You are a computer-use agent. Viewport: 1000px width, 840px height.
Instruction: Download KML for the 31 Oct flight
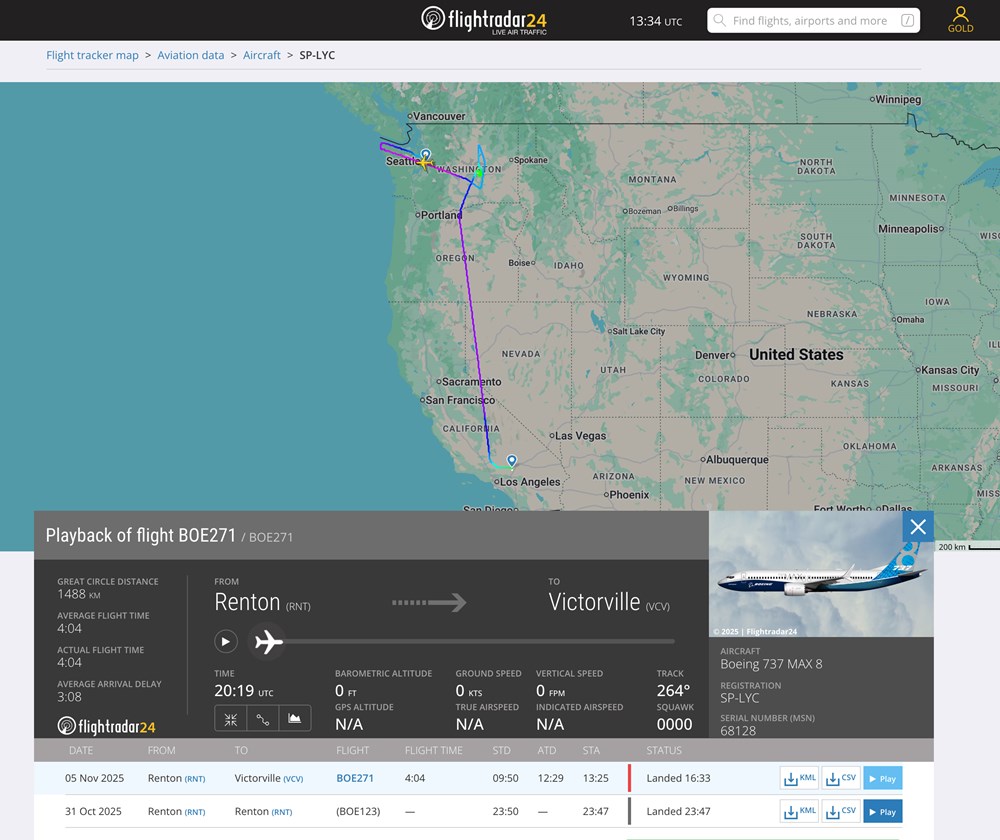pyautogui.click(x=800, y=811)
